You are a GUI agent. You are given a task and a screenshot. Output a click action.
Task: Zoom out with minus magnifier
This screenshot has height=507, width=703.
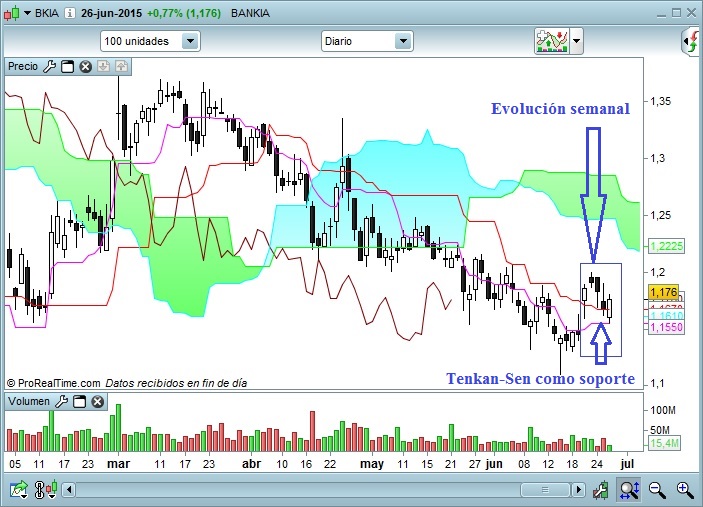tap(657, 490)
